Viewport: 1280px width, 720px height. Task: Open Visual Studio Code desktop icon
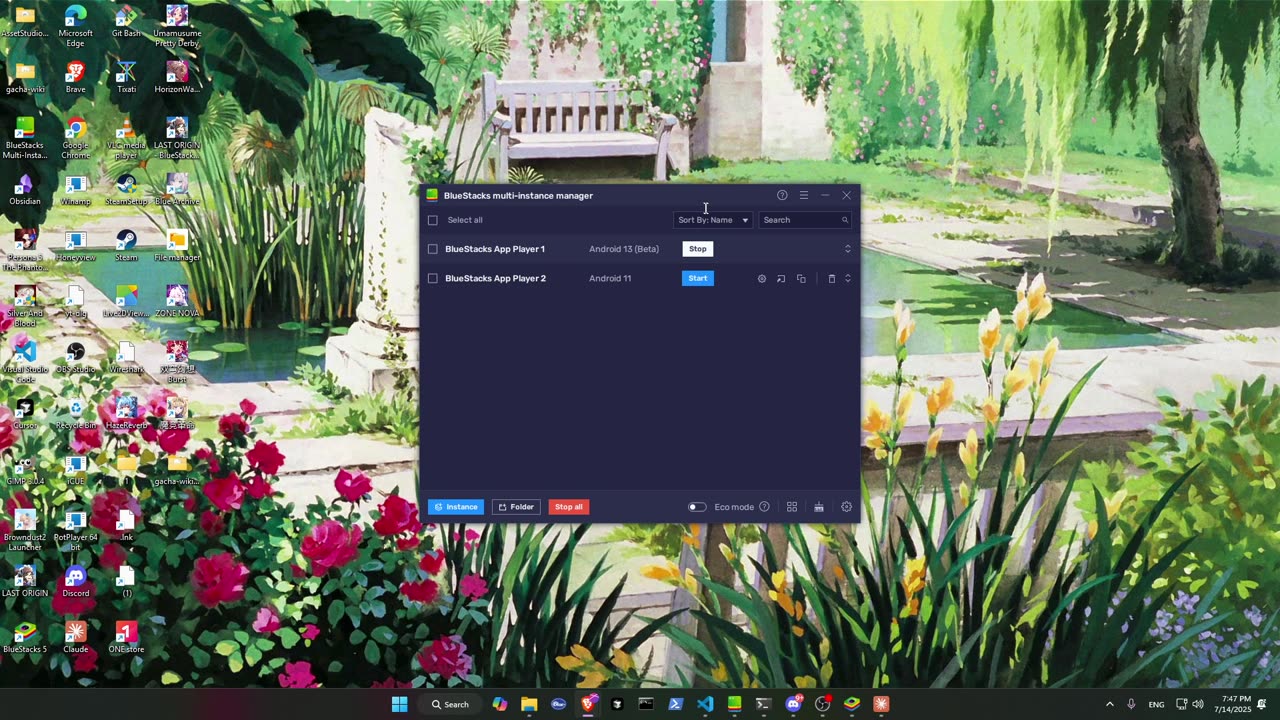(25, 362)
